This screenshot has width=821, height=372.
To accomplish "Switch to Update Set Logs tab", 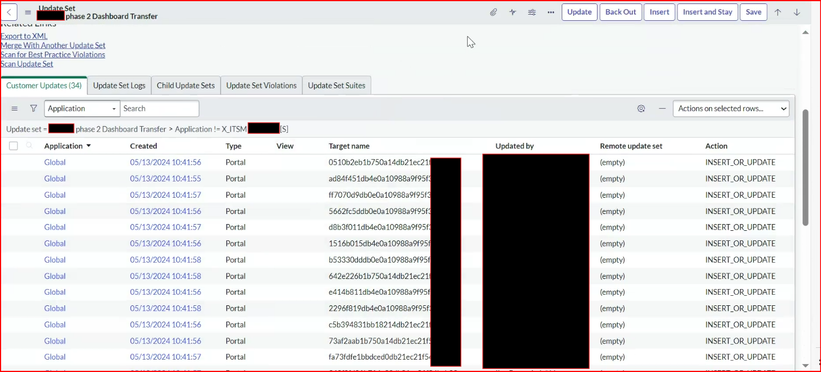I will click(x=119, y=85).
